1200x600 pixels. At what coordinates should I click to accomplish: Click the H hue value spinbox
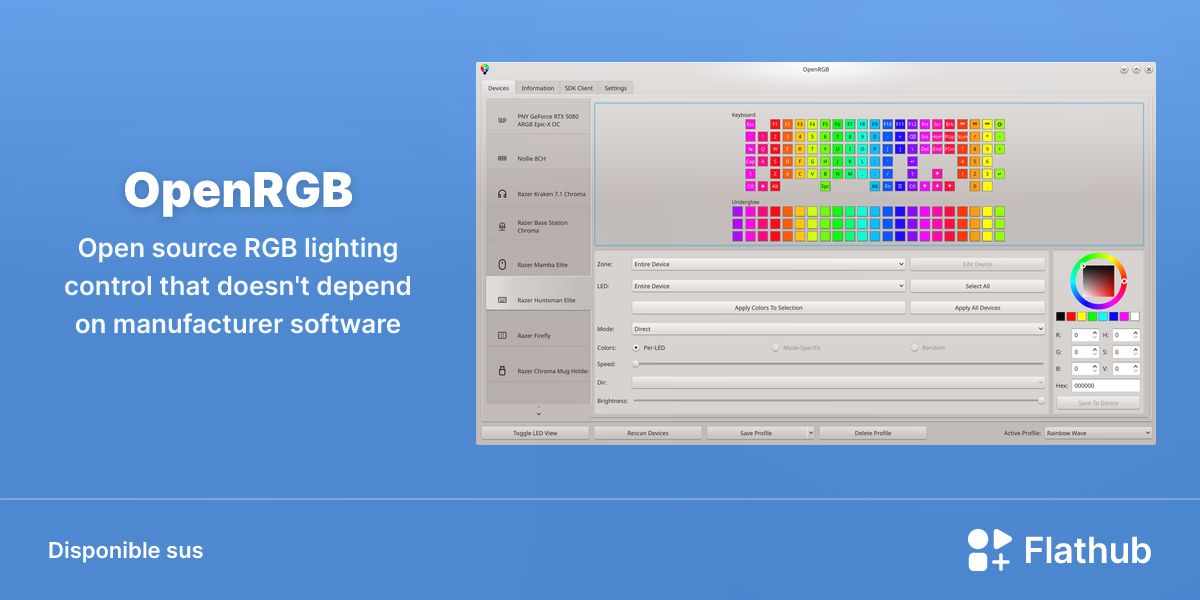(1126, 335)
